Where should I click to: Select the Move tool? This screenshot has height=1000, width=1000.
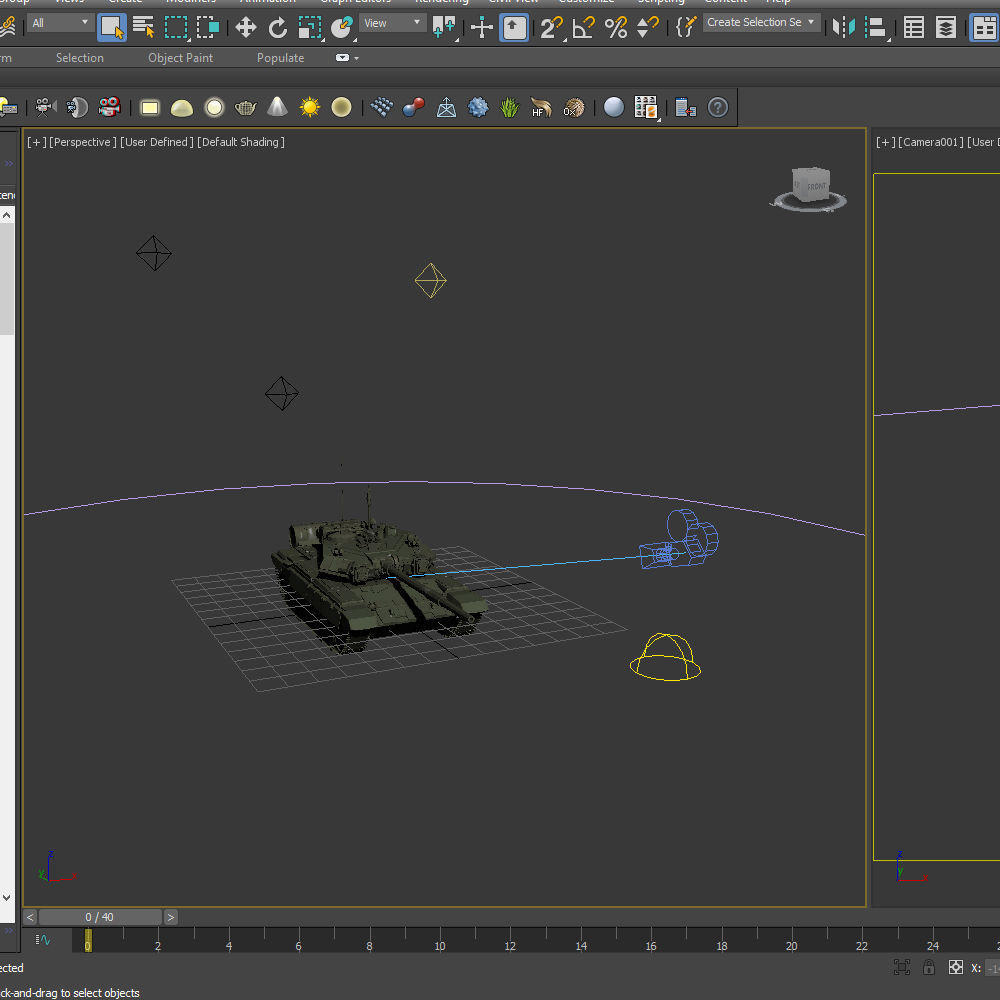(246, 27)
